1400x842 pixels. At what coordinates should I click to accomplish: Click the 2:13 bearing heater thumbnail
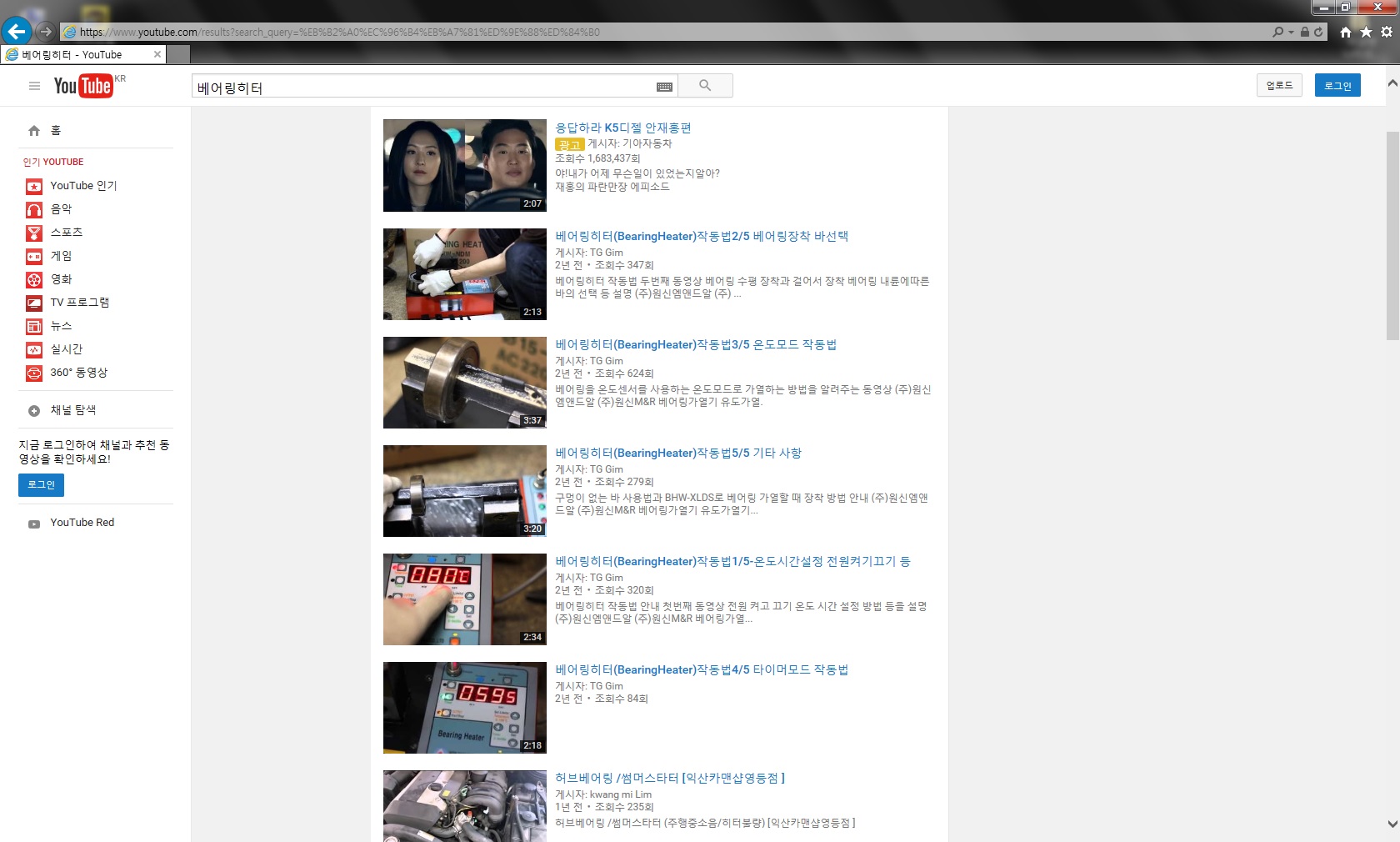point(465,273)
